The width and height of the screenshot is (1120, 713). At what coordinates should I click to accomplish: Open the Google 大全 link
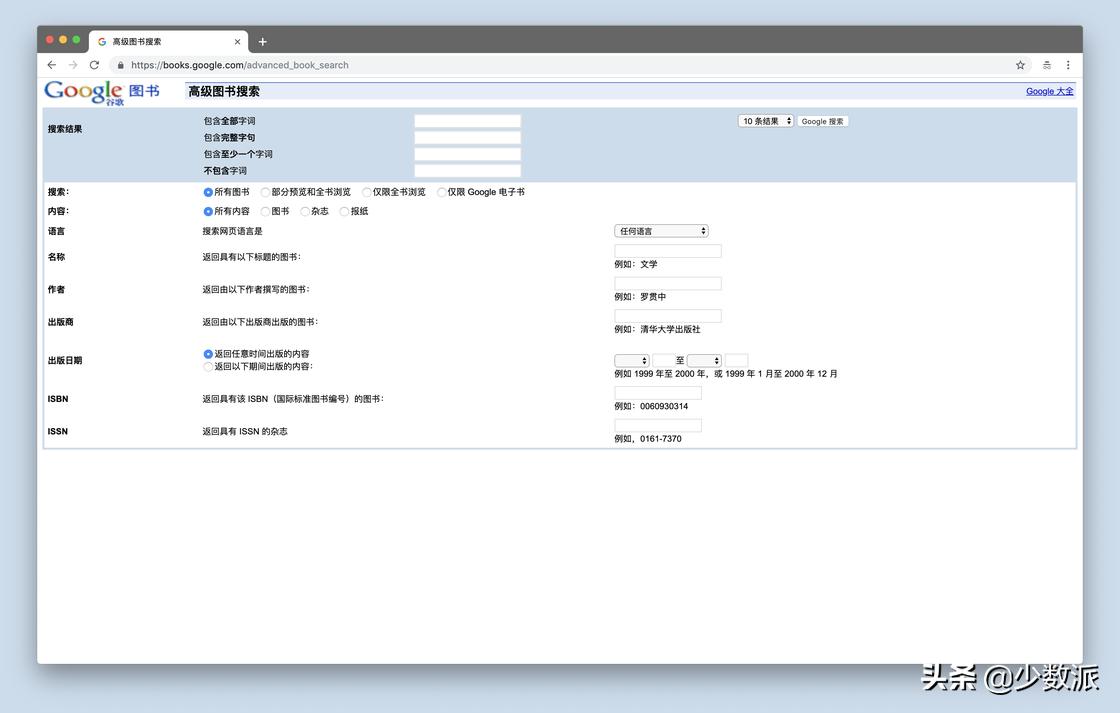(1049, 91)
